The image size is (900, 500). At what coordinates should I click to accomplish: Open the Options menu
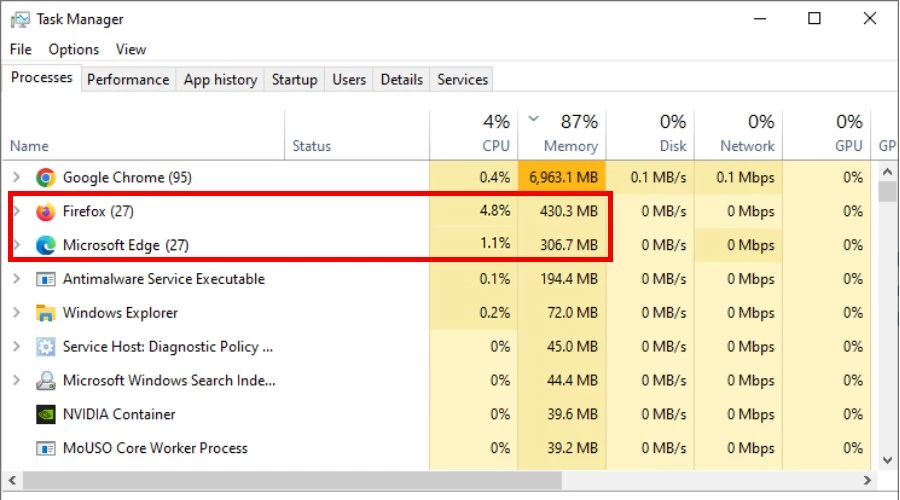pyautogui.click(x=74, y=49)
